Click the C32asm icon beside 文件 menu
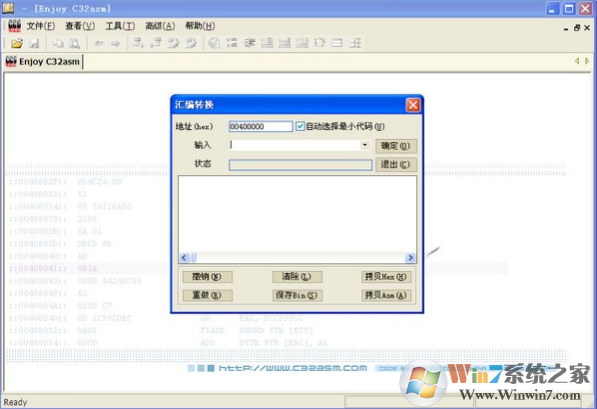Screen dimensions: 597x409 pyautogui.click(x=14, y=26)
